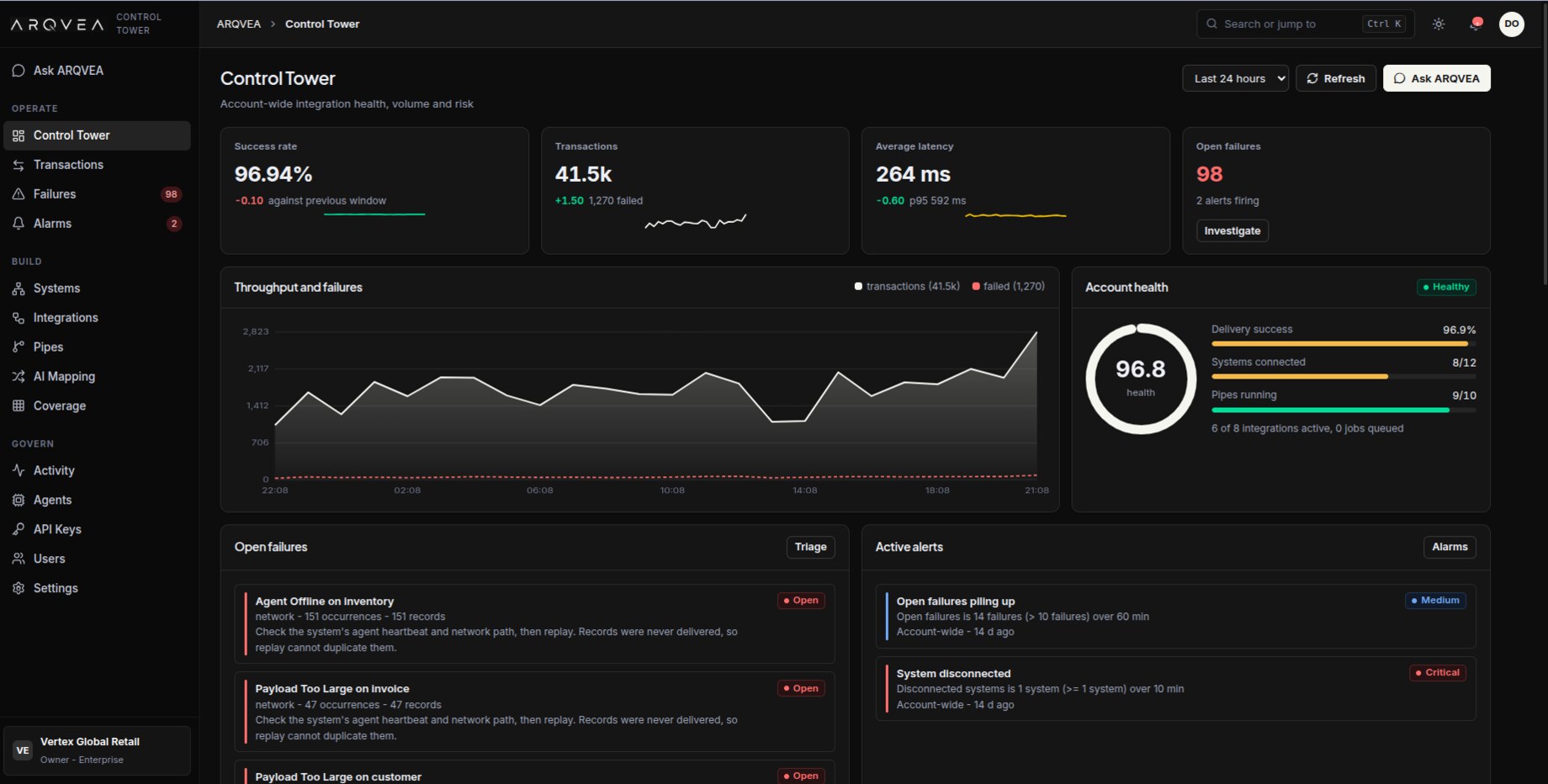This screenshot has width=1548, height=784.
Task: Open the Vertex Global Retail account switcher
Action: point(97,750)
